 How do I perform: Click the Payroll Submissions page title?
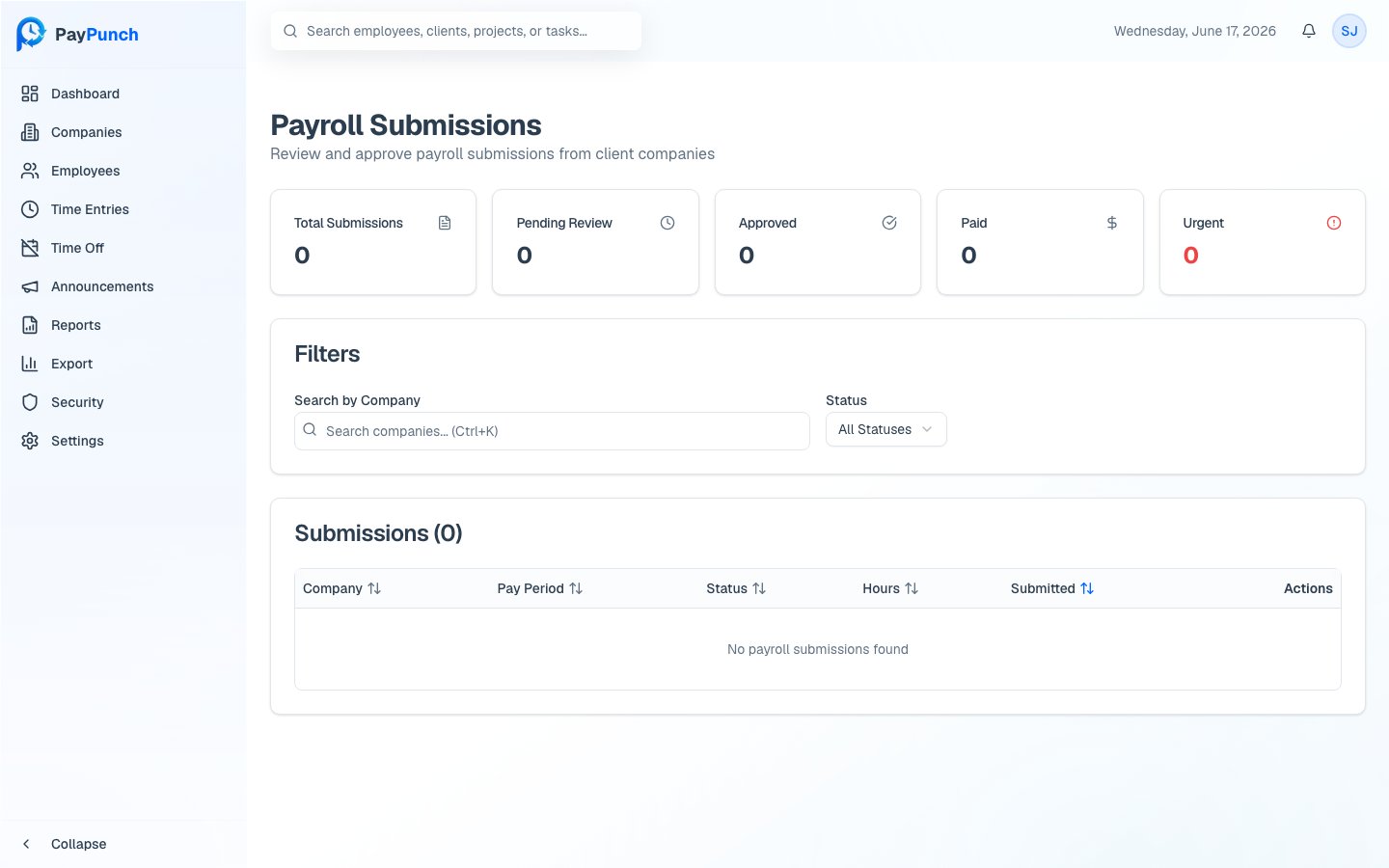click(x=406, y=125)
